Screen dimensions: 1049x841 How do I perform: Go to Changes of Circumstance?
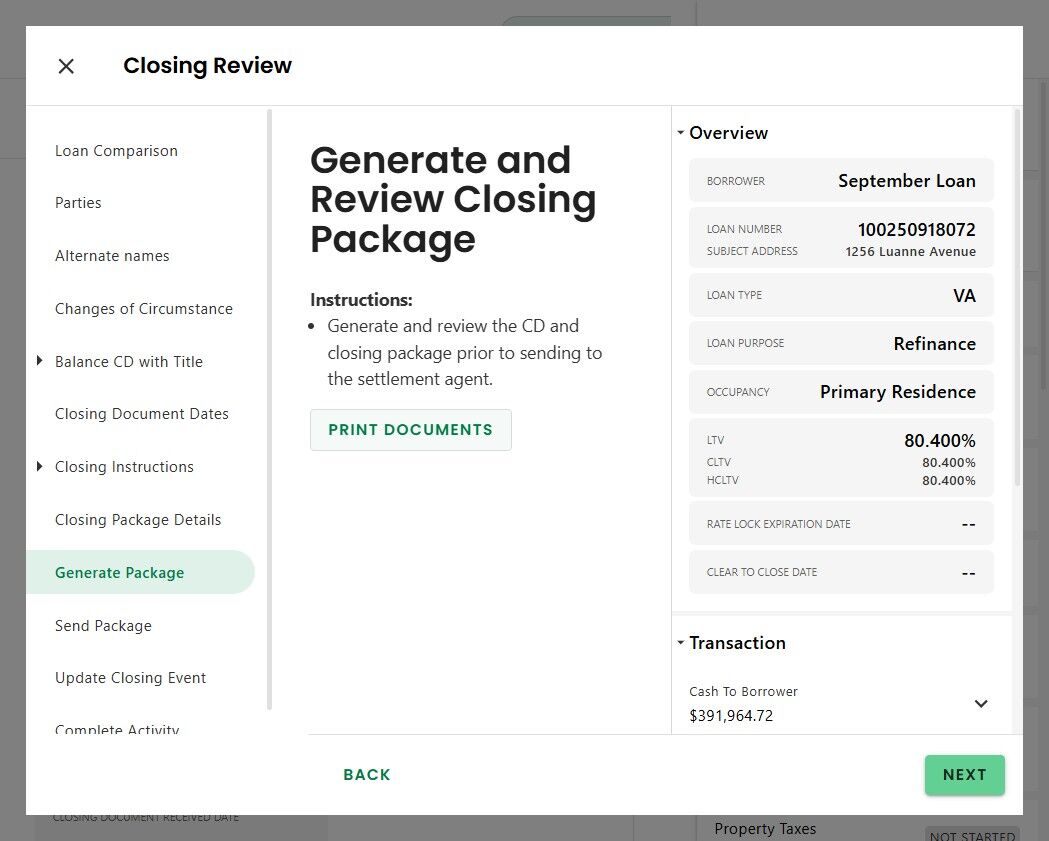point(144,309)
